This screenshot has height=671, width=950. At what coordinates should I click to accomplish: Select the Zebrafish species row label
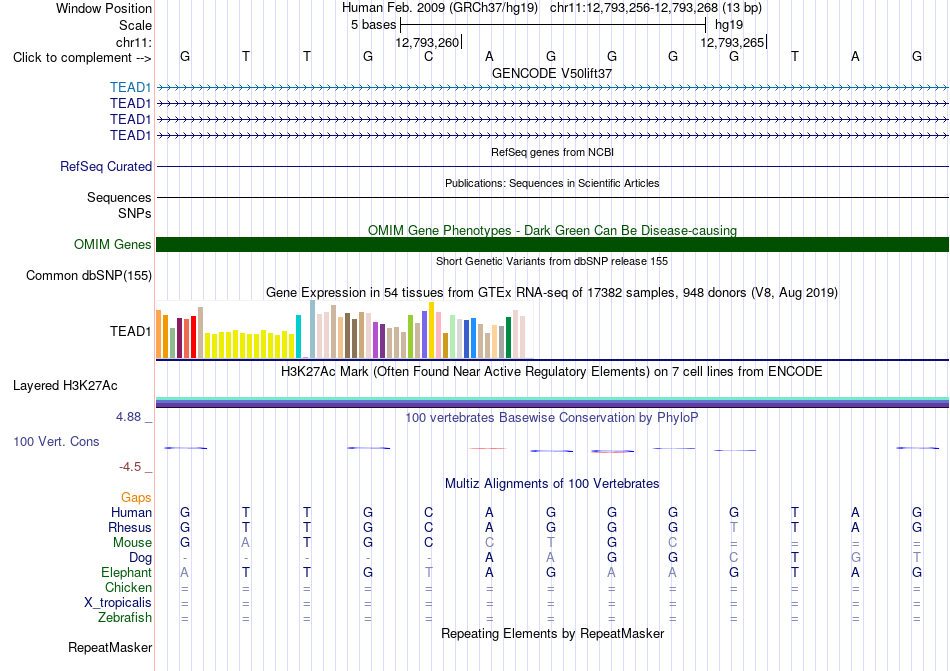point(125,618)
